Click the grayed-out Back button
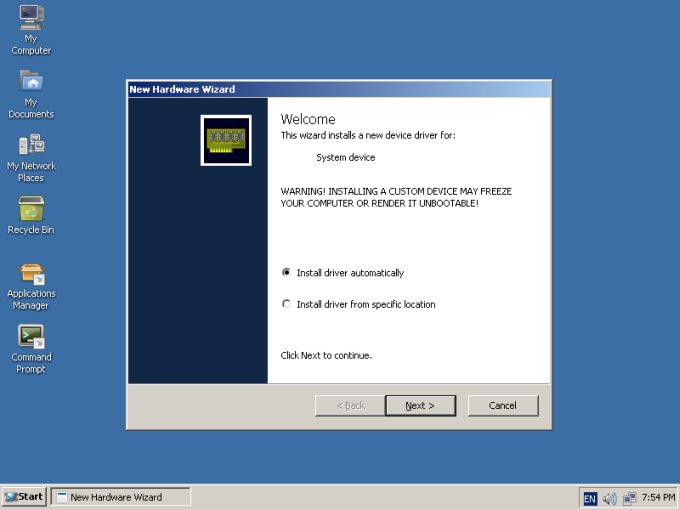Screen dimensions: 680x510 350,405
